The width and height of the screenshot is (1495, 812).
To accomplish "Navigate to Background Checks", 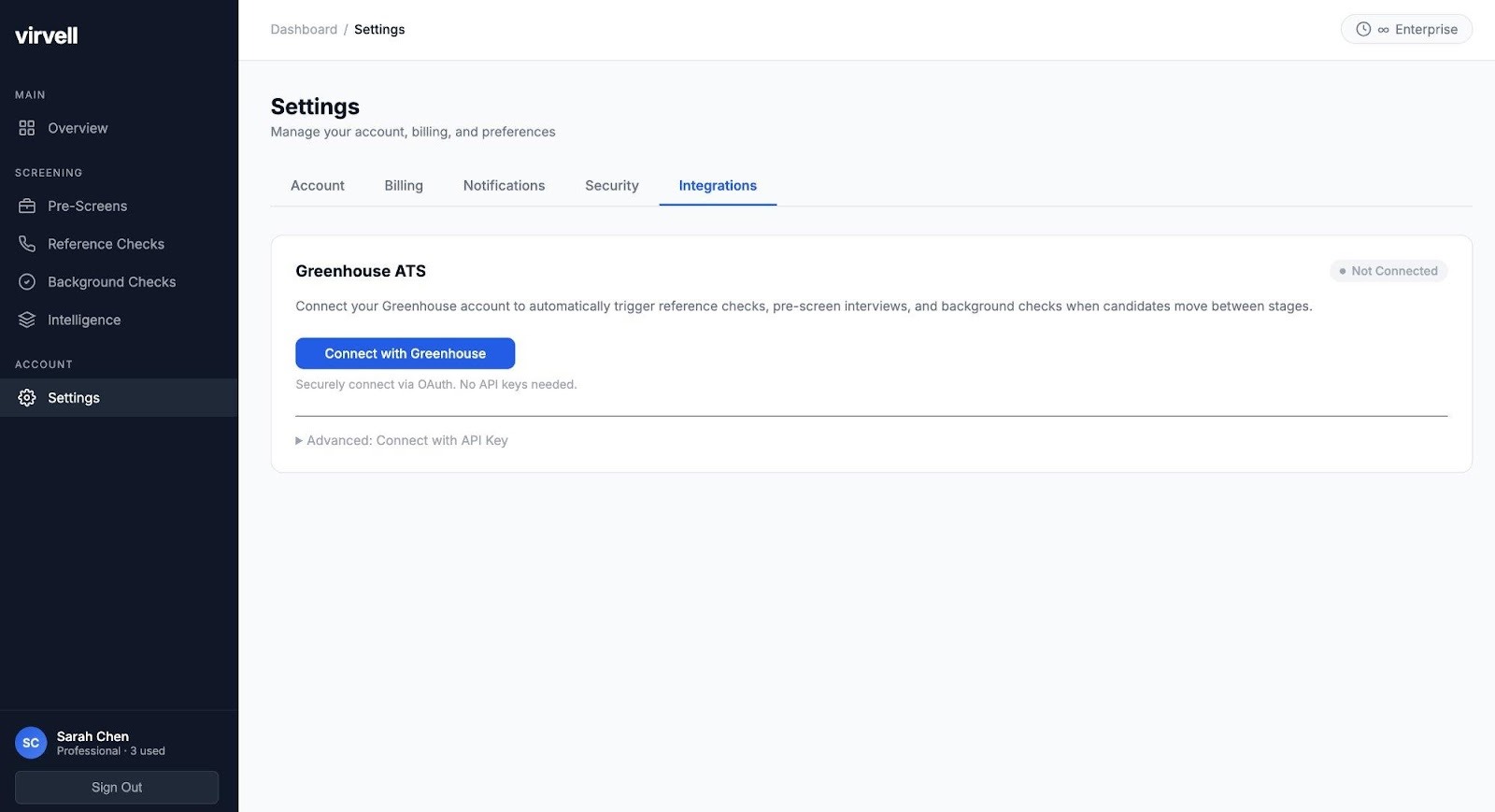I will [x=119, y=281].
